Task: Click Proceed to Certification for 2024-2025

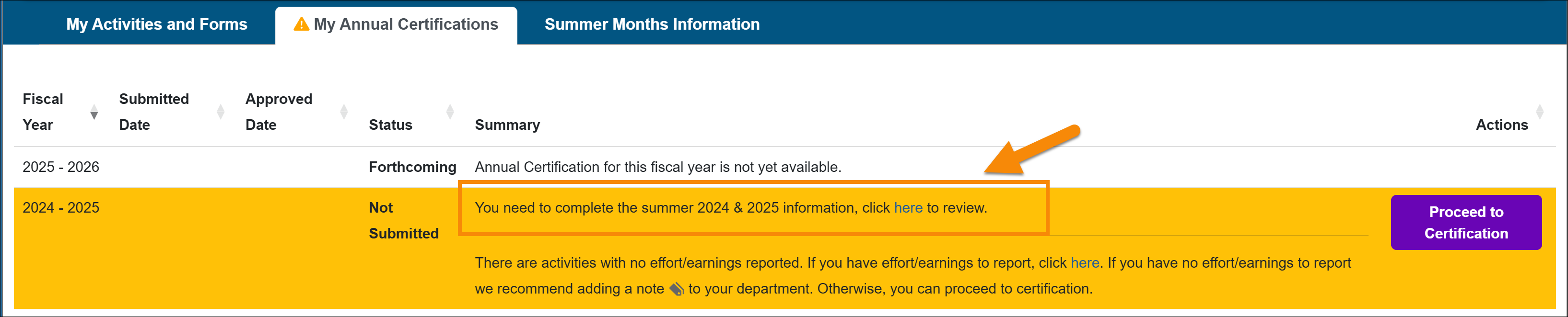Action: coord(1466,222)
